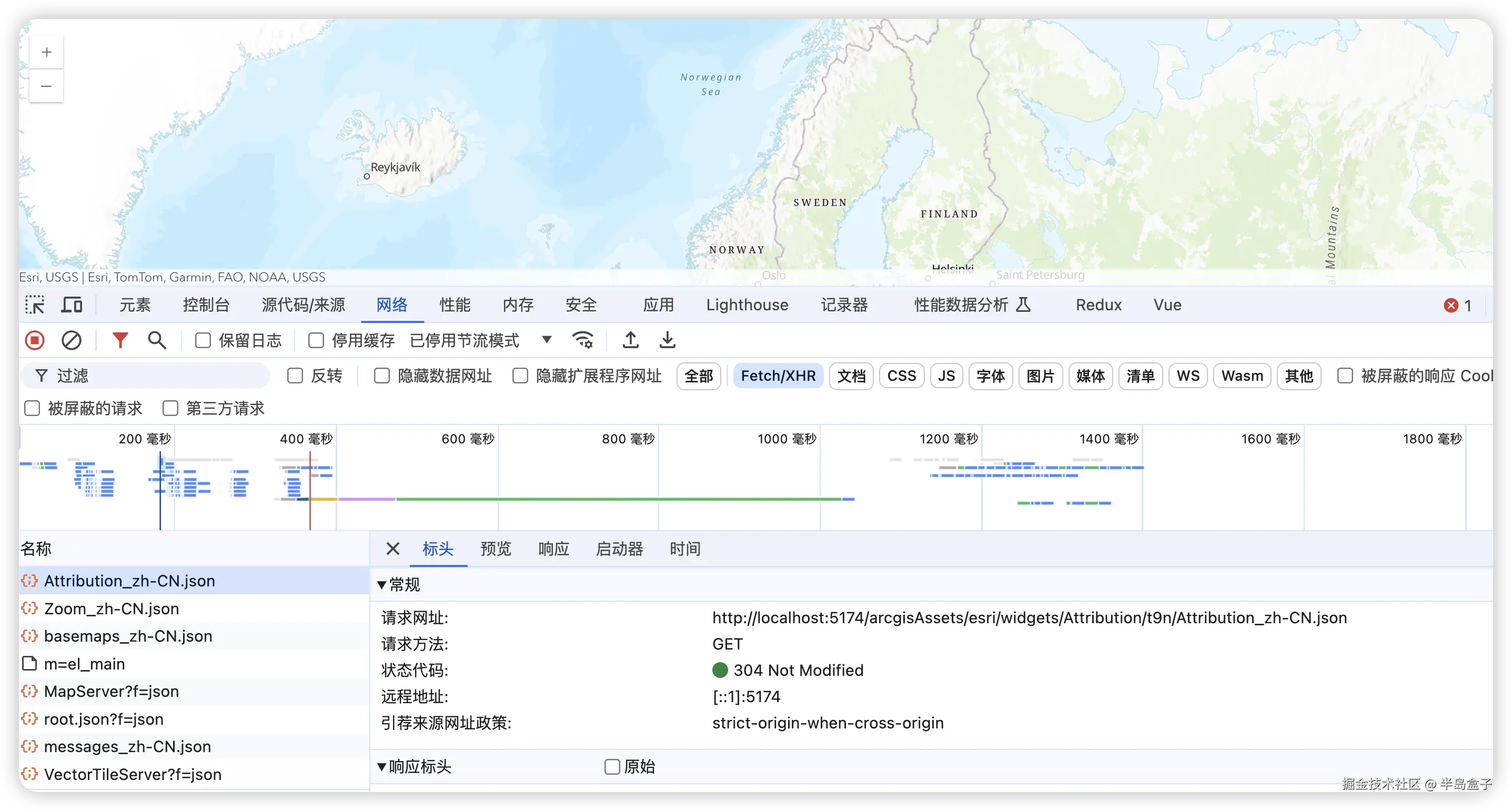Screen dimensions: 1512x811
Task: Select the JS filter type button
Action: coord(946,376)
